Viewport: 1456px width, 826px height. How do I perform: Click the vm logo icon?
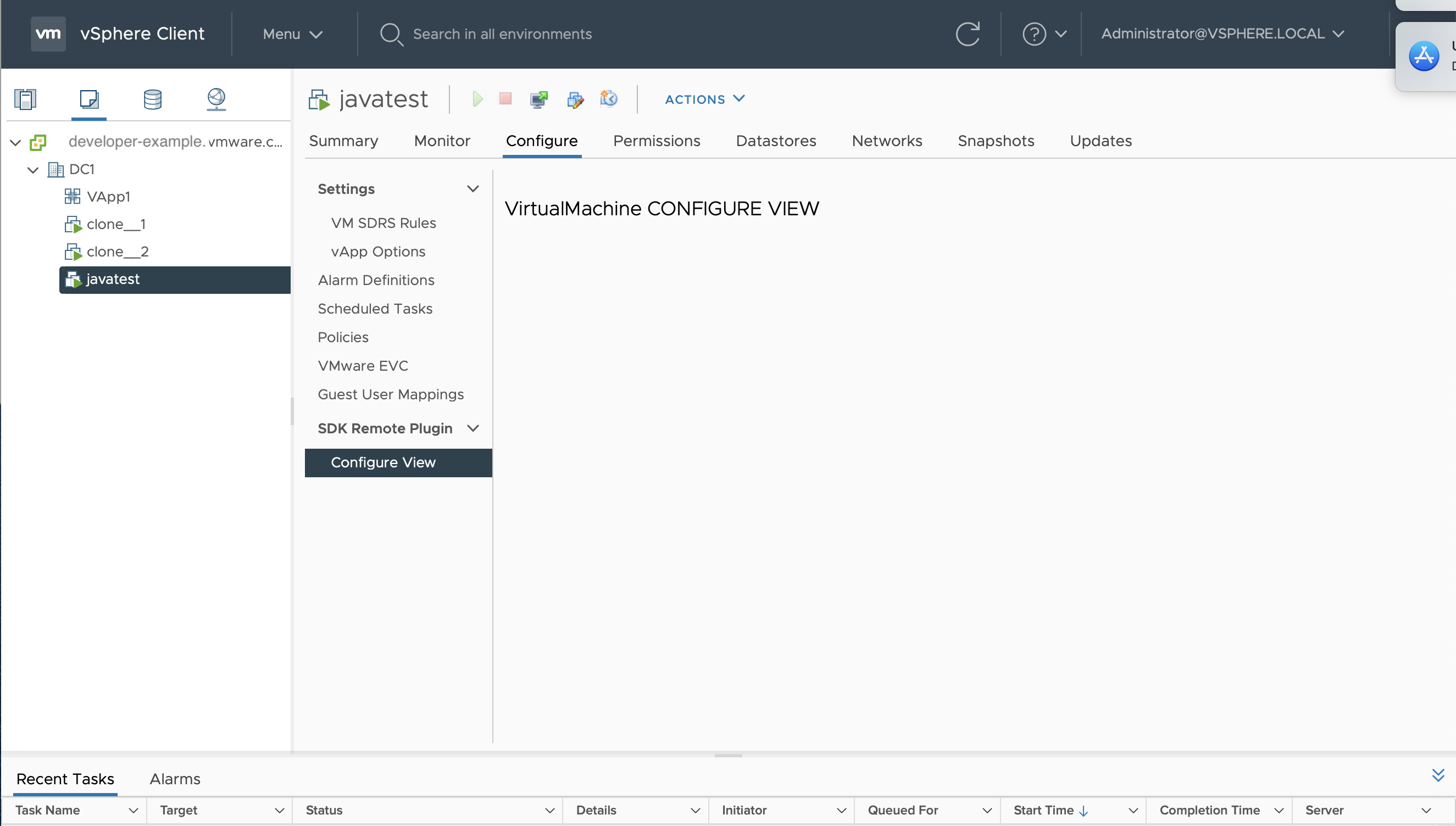point(48,34)
